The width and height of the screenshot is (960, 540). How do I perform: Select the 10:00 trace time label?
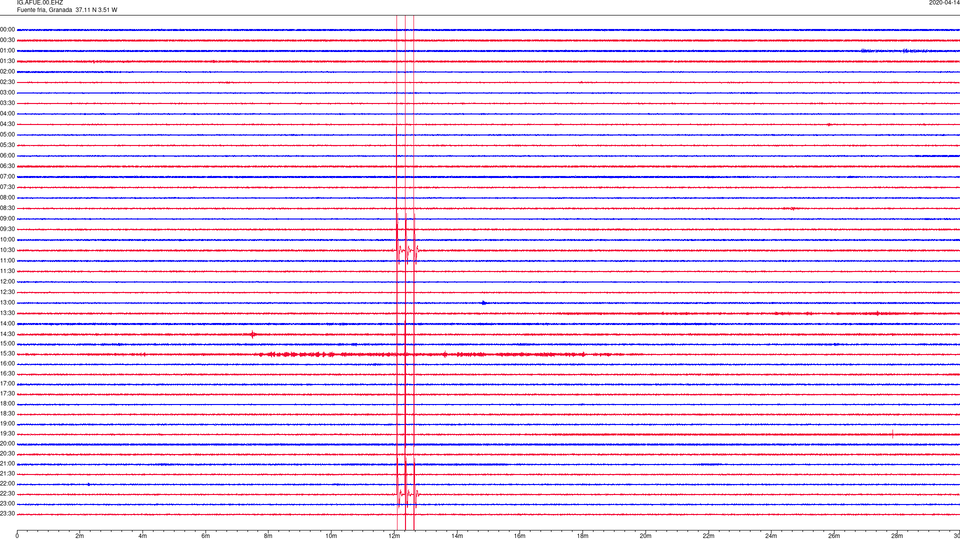click(7, 239)
